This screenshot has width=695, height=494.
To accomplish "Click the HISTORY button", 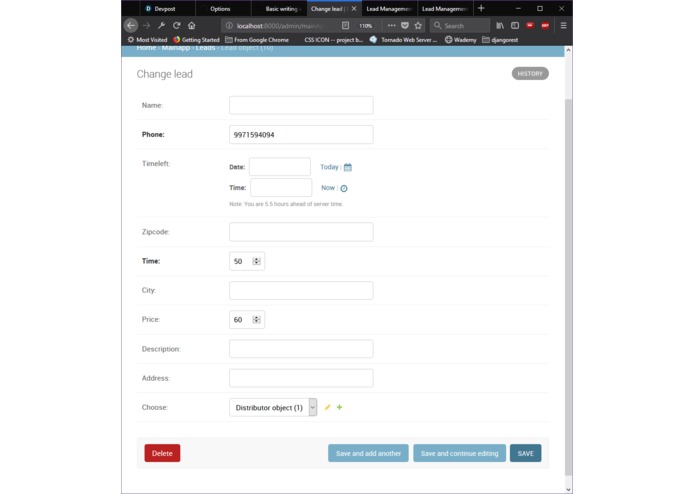I will pyautogui.click(x=530, y=74).
